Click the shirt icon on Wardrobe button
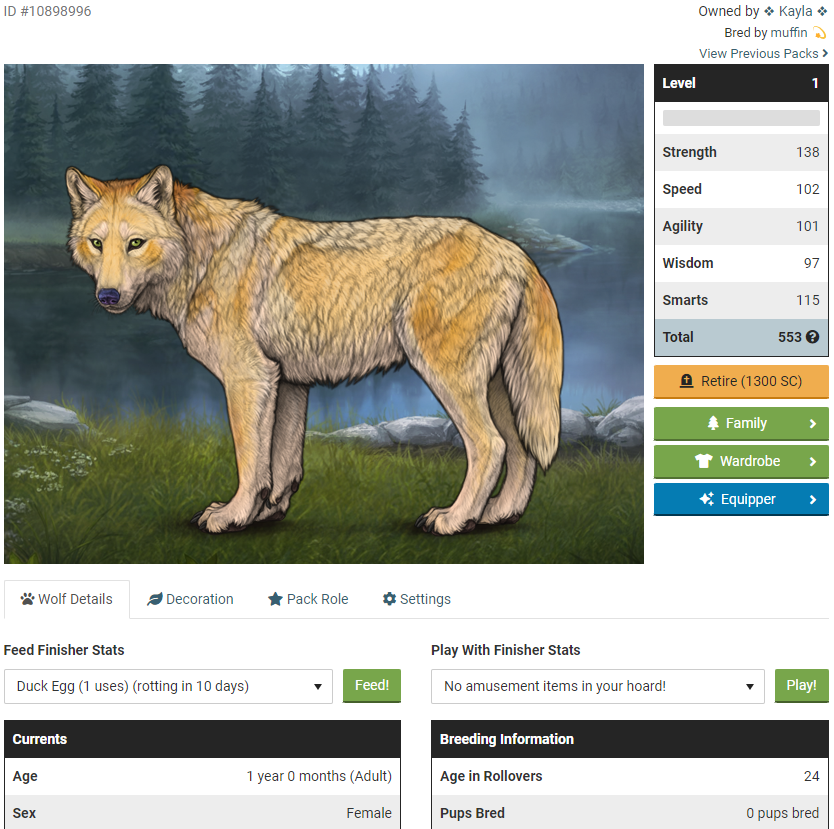Screen dimensions: 834x829 coord(704,461)
